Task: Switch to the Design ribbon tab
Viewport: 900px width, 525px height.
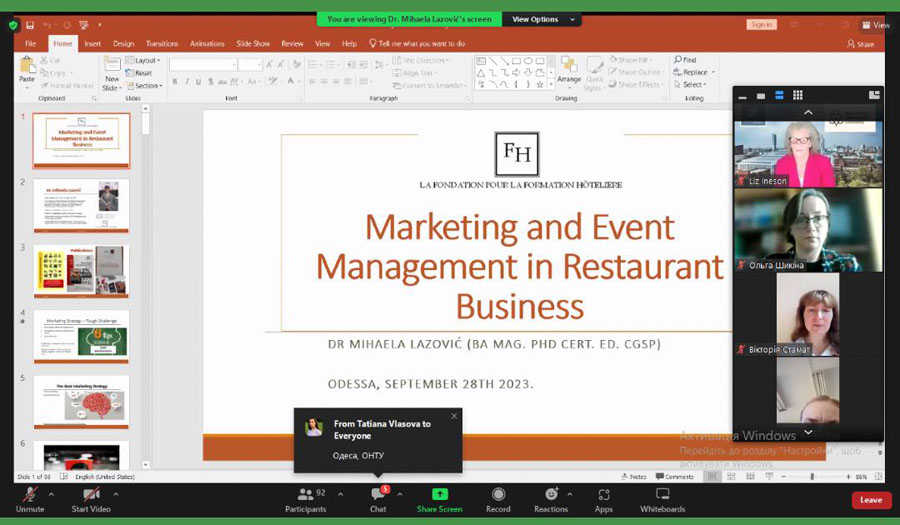Action: (x=123, y=44)
